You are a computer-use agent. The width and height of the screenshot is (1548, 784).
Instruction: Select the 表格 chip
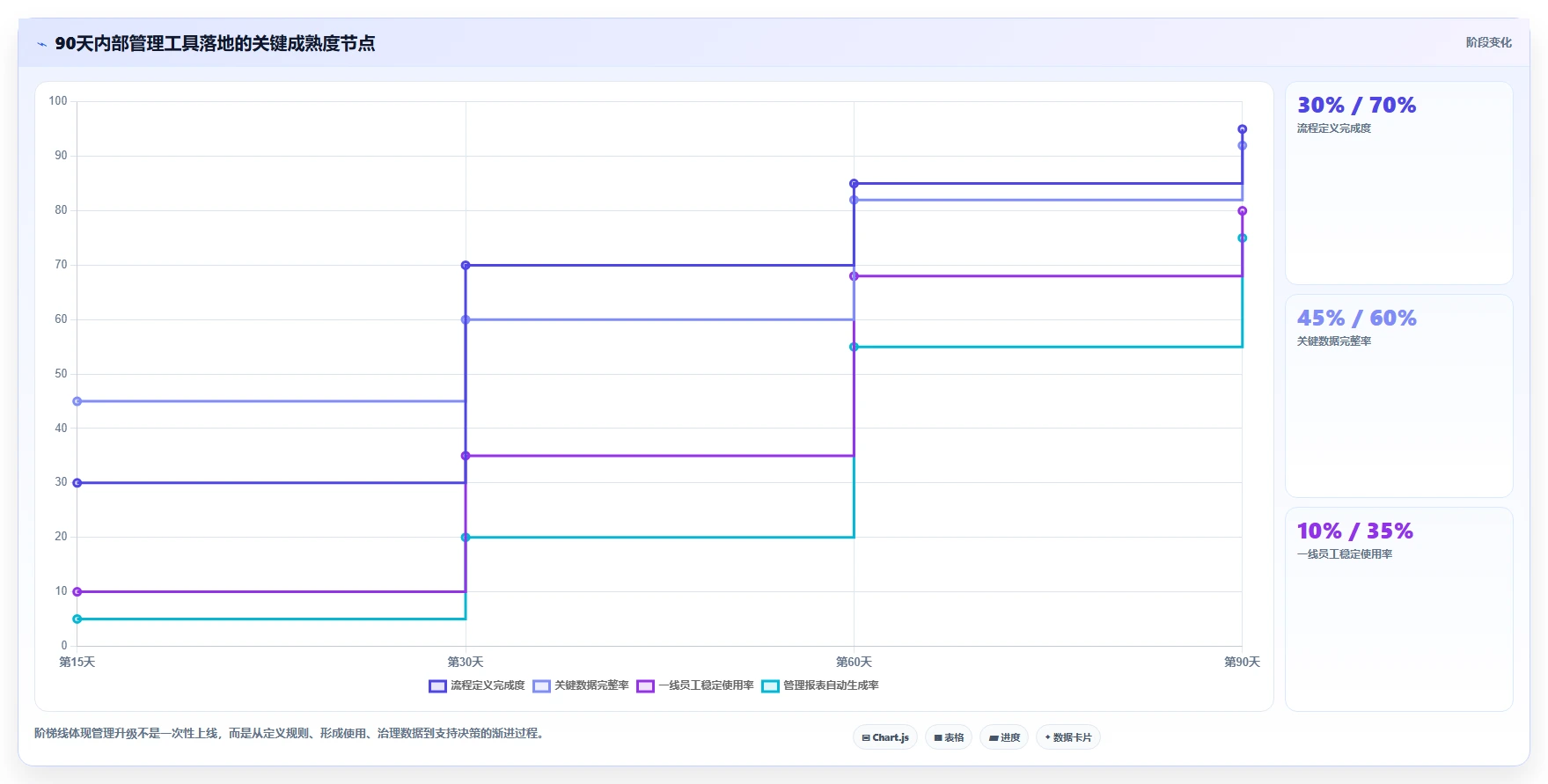coord(949,737)
